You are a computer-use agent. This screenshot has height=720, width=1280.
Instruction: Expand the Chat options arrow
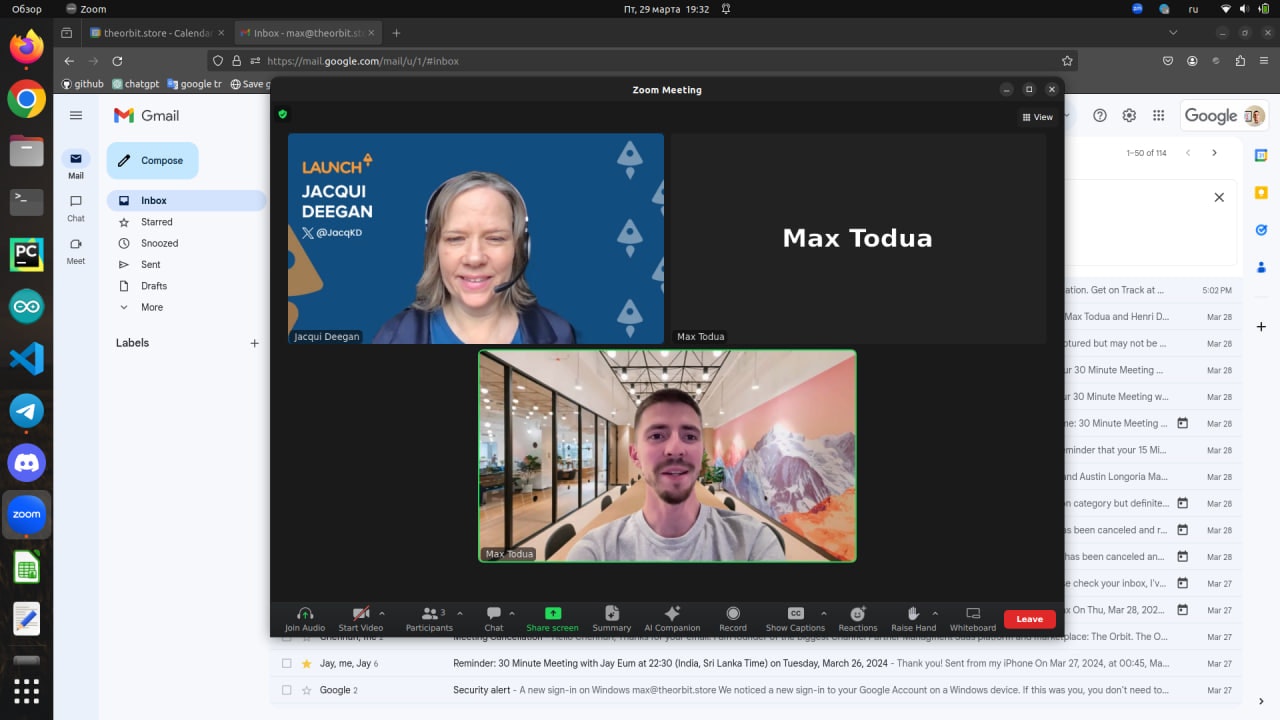click(512, 613)
